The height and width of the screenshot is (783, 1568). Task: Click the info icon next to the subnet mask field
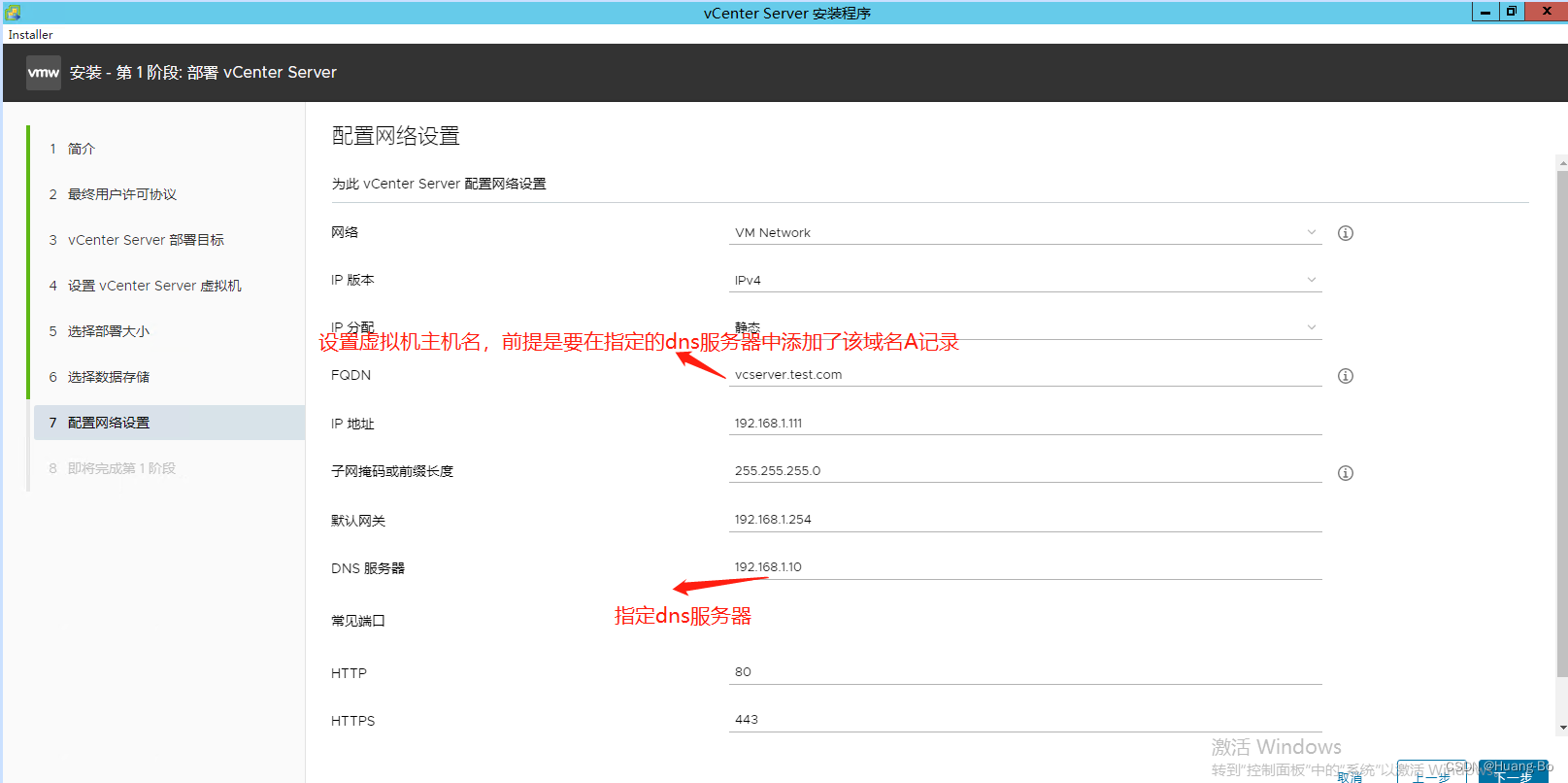[x=1346, y=473]
